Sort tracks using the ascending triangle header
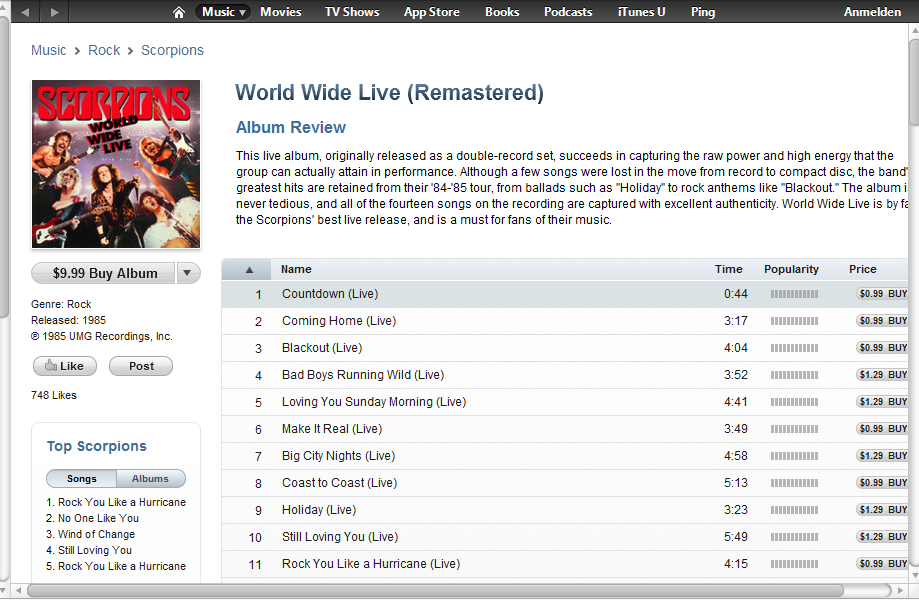The width and height of the screenshot is (919, 600). [x=249, y=270]
